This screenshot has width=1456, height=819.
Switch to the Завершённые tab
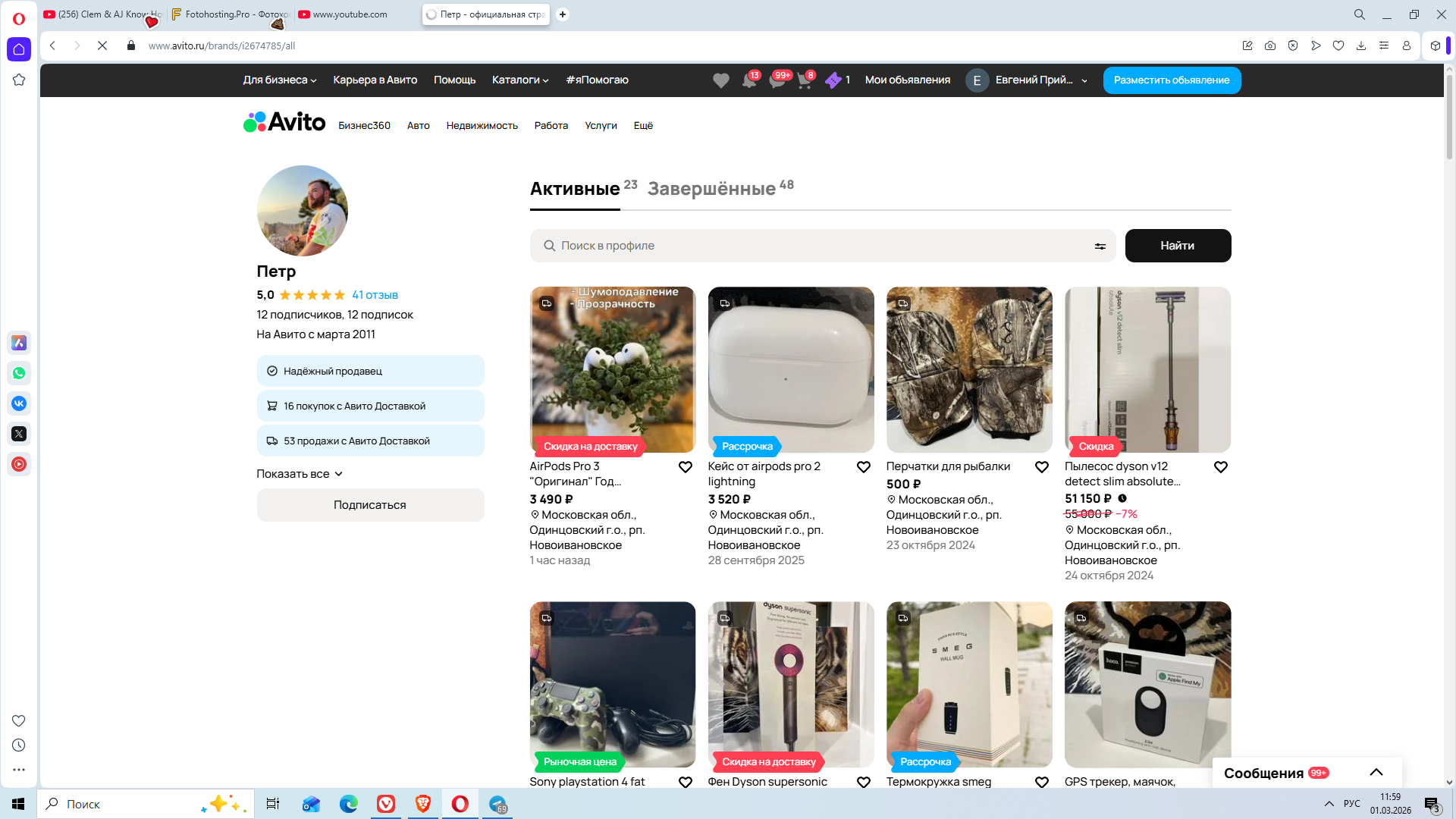point(711,189)
